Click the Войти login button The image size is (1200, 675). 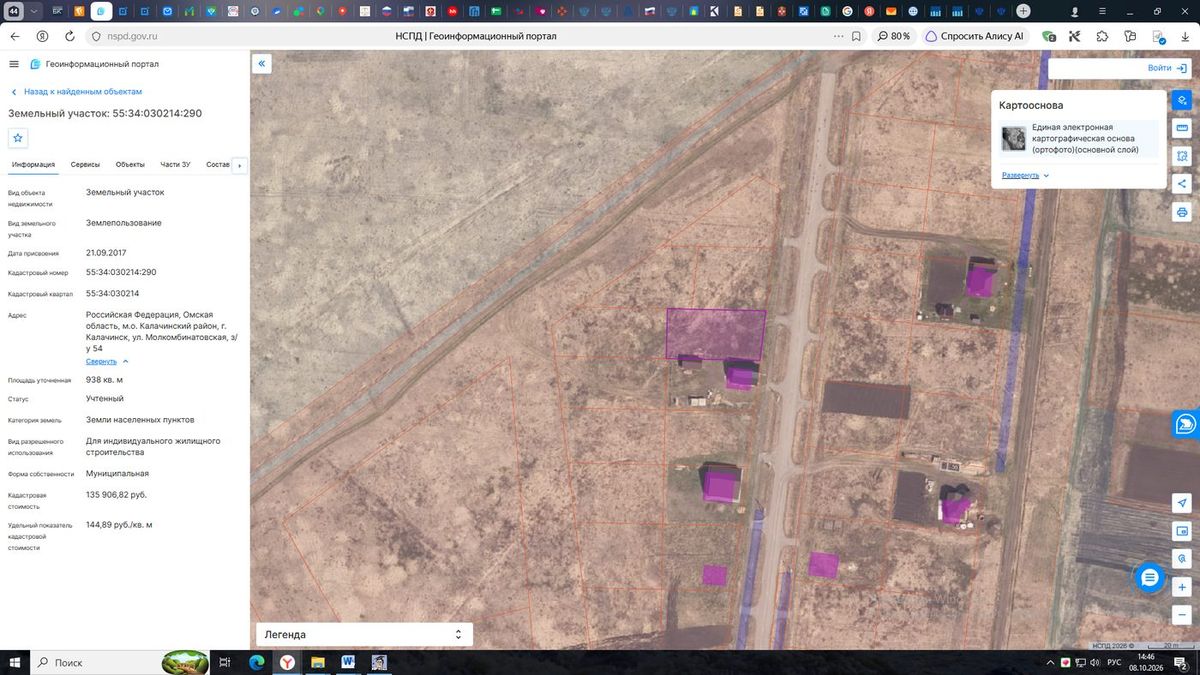coord(1165,68)
